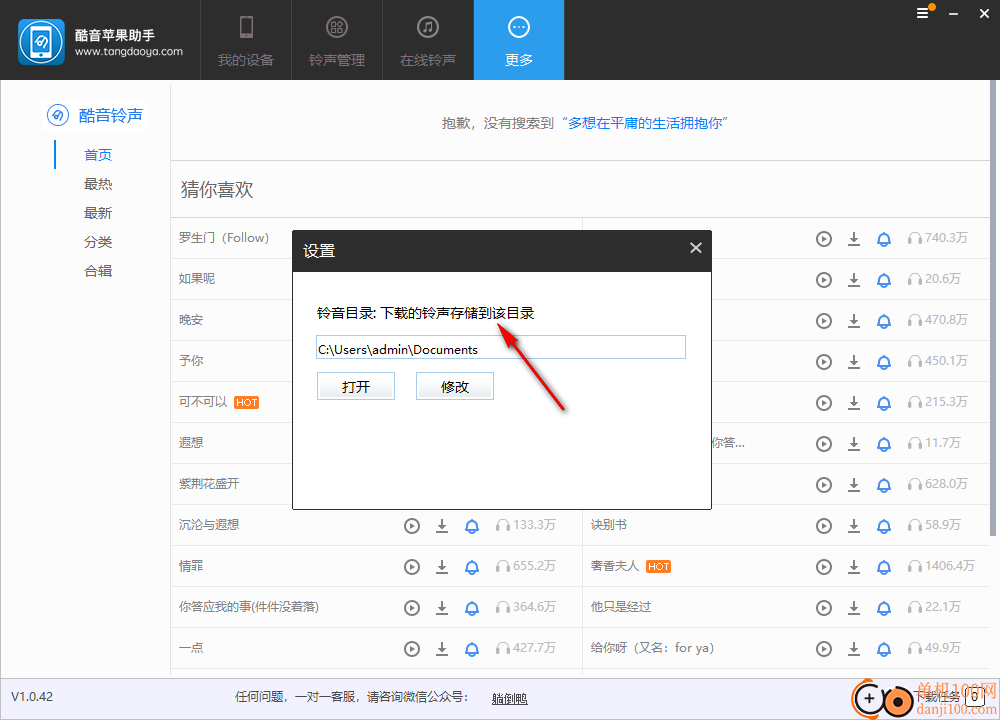Close the 设置 dialog
The width and height of the screenshot is (1000, 720).
tap(696, 248)
